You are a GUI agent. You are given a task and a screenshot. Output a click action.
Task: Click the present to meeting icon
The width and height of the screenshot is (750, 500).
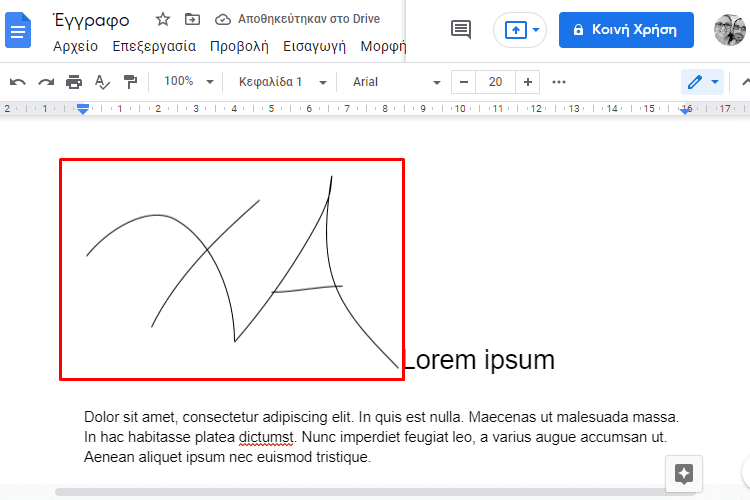click(516, 30)
